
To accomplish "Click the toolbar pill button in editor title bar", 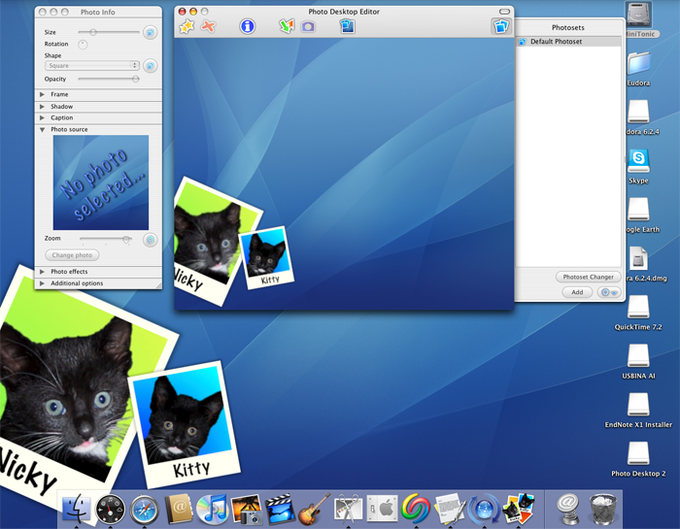I will 504,12.
